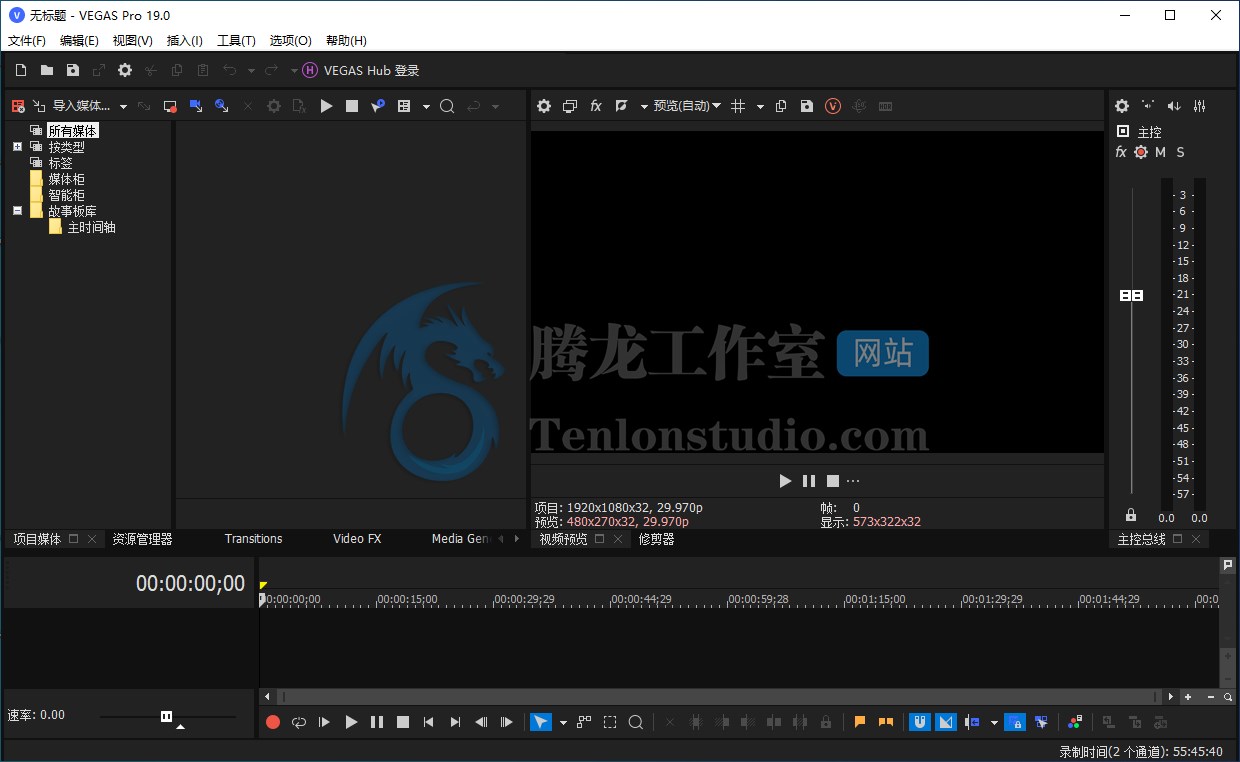Open project properties gear in main toolbar

click(125, 70)
